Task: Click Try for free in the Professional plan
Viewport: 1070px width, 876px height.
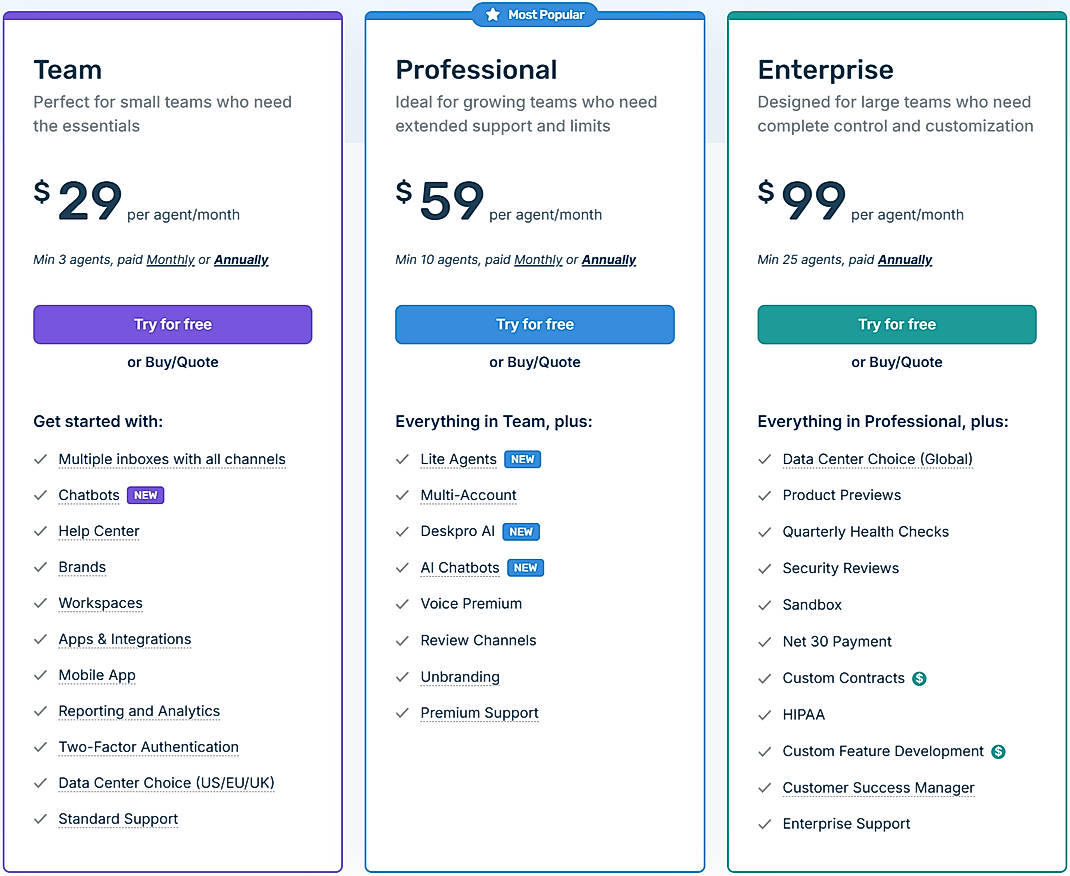Action: tap(534, 324)
